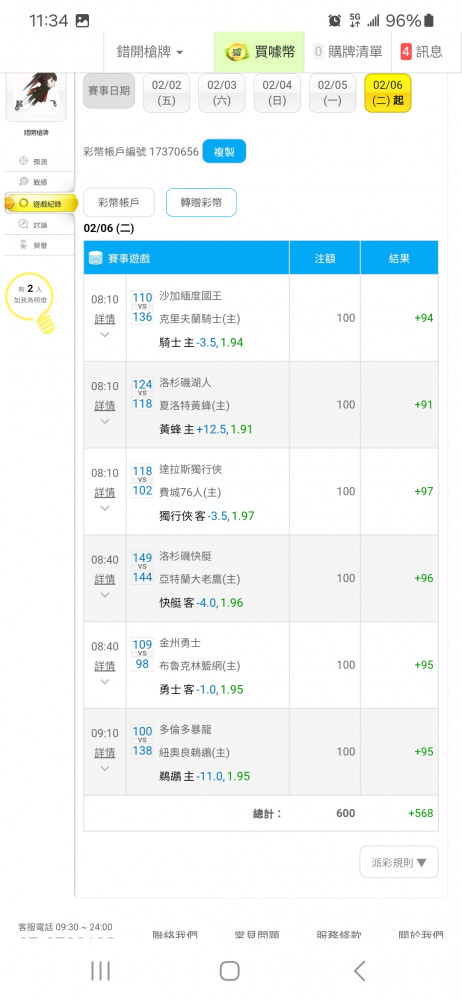Screen dimensions: 462x1000
Task: Click the 轉贈彩幣 button
Action: 201,203
